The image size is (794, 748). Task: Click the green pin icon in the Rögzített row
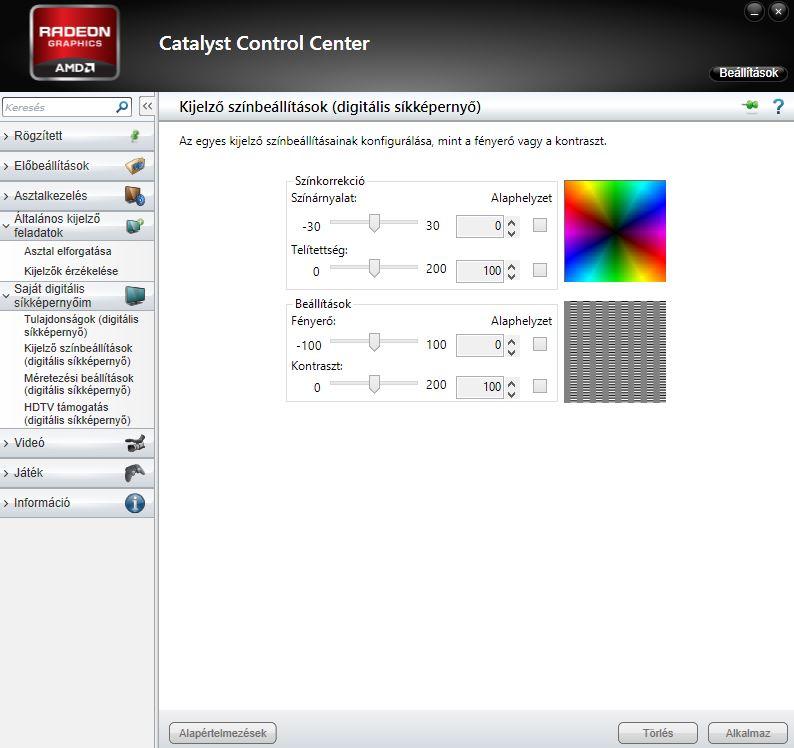pyautogui.click(x=135, y=136)
